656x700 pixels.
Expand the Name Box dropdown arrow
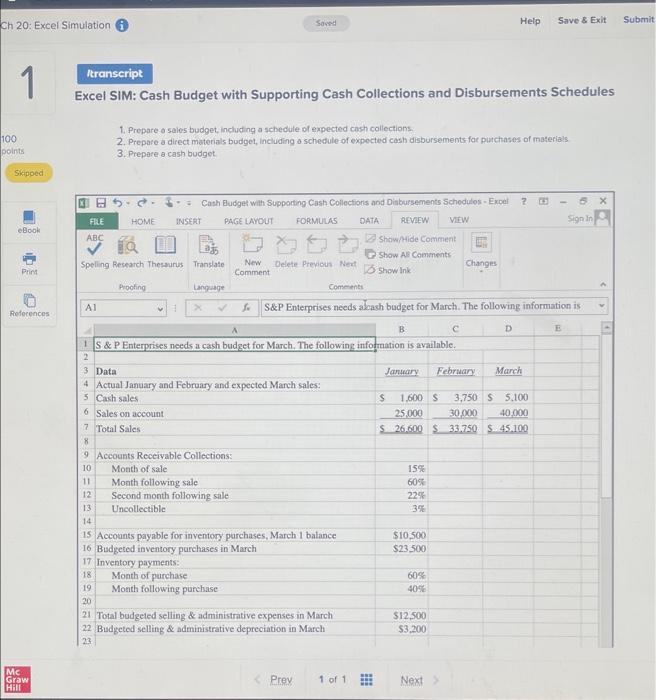pyautogui.click(x=160, y=308)
